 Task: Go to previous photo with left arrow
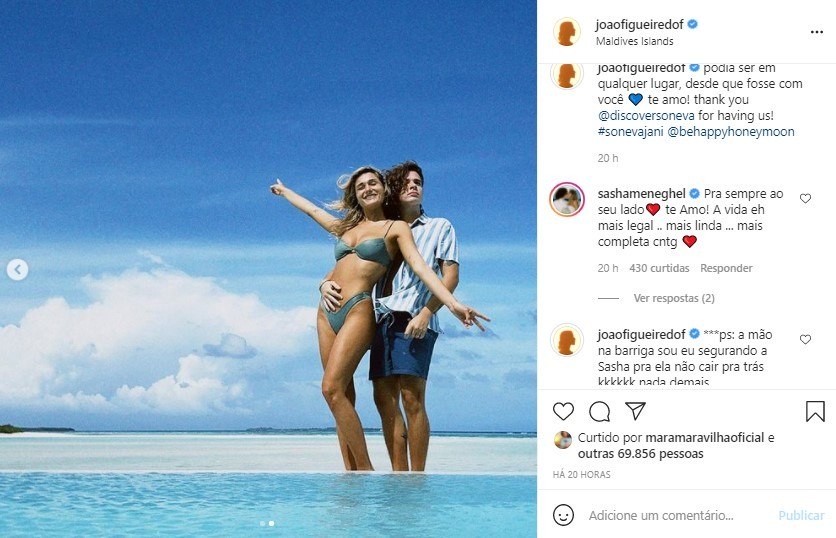pos(17,269)
